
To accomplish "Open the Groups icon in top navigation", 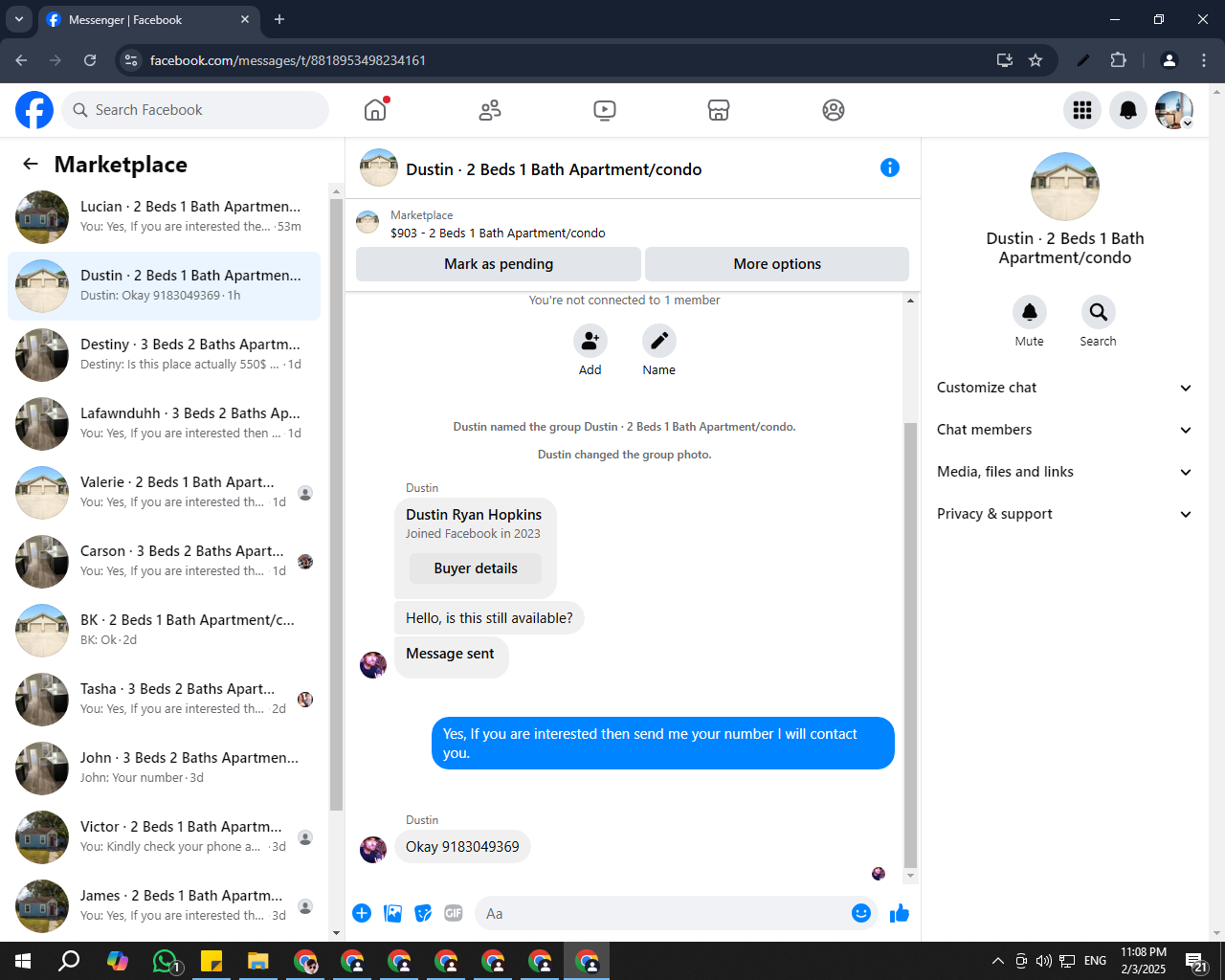I will coord(834,110).
